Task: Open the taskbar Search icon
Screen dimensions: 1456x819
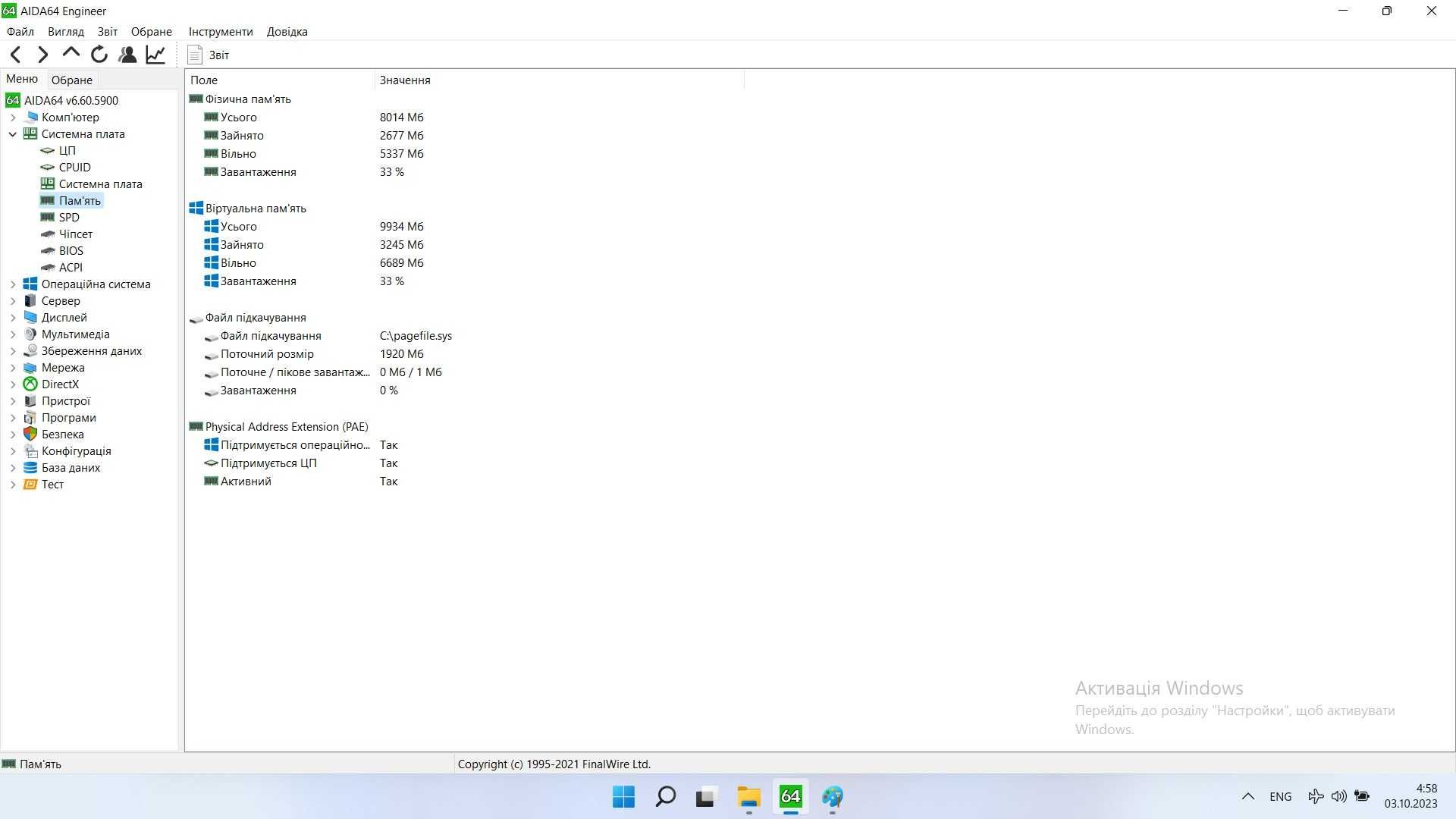Action: click(x=665, y=797)
